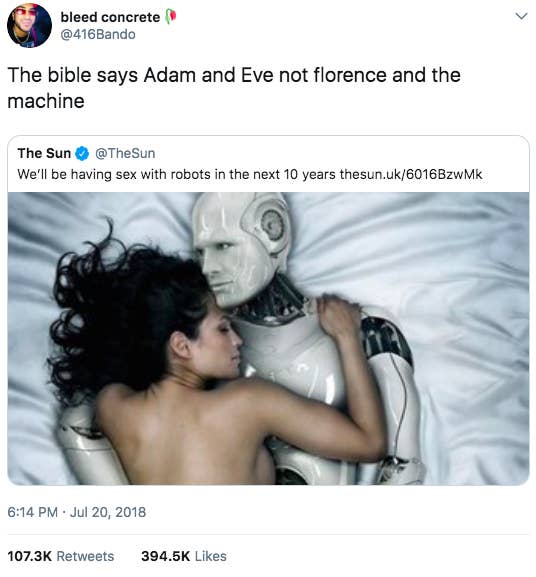
Task: View the 107.3K Retweets list
Action: 61,556
